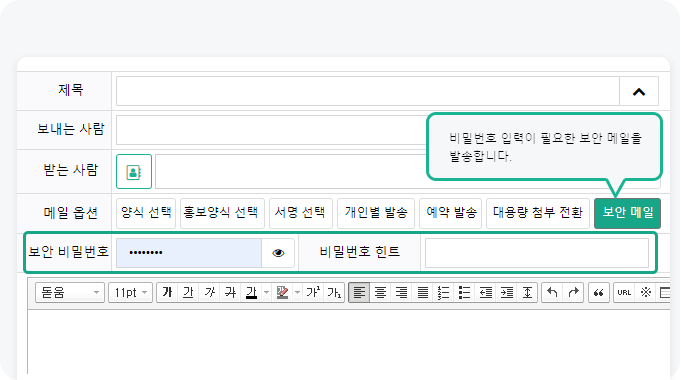Insert a special character (※)
The image size is (681, 380).
tap(645, 292)
